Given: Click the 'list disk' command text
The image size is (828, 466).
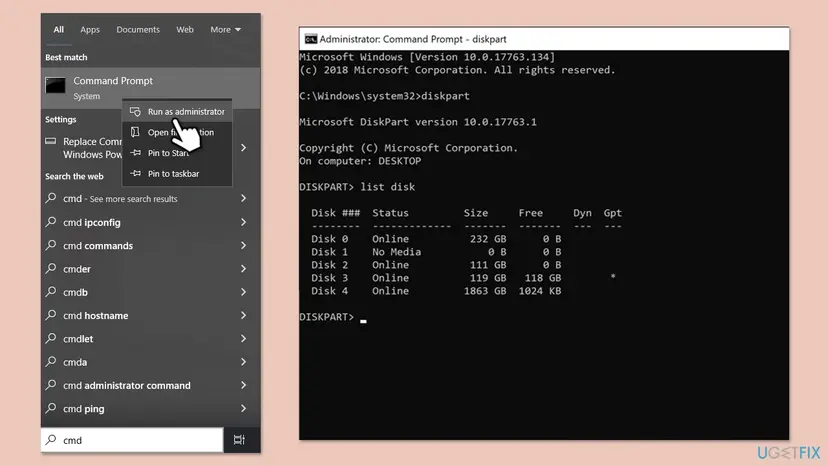Looking at the screenshot, I should pyautogui.click(x=388, y=187).
